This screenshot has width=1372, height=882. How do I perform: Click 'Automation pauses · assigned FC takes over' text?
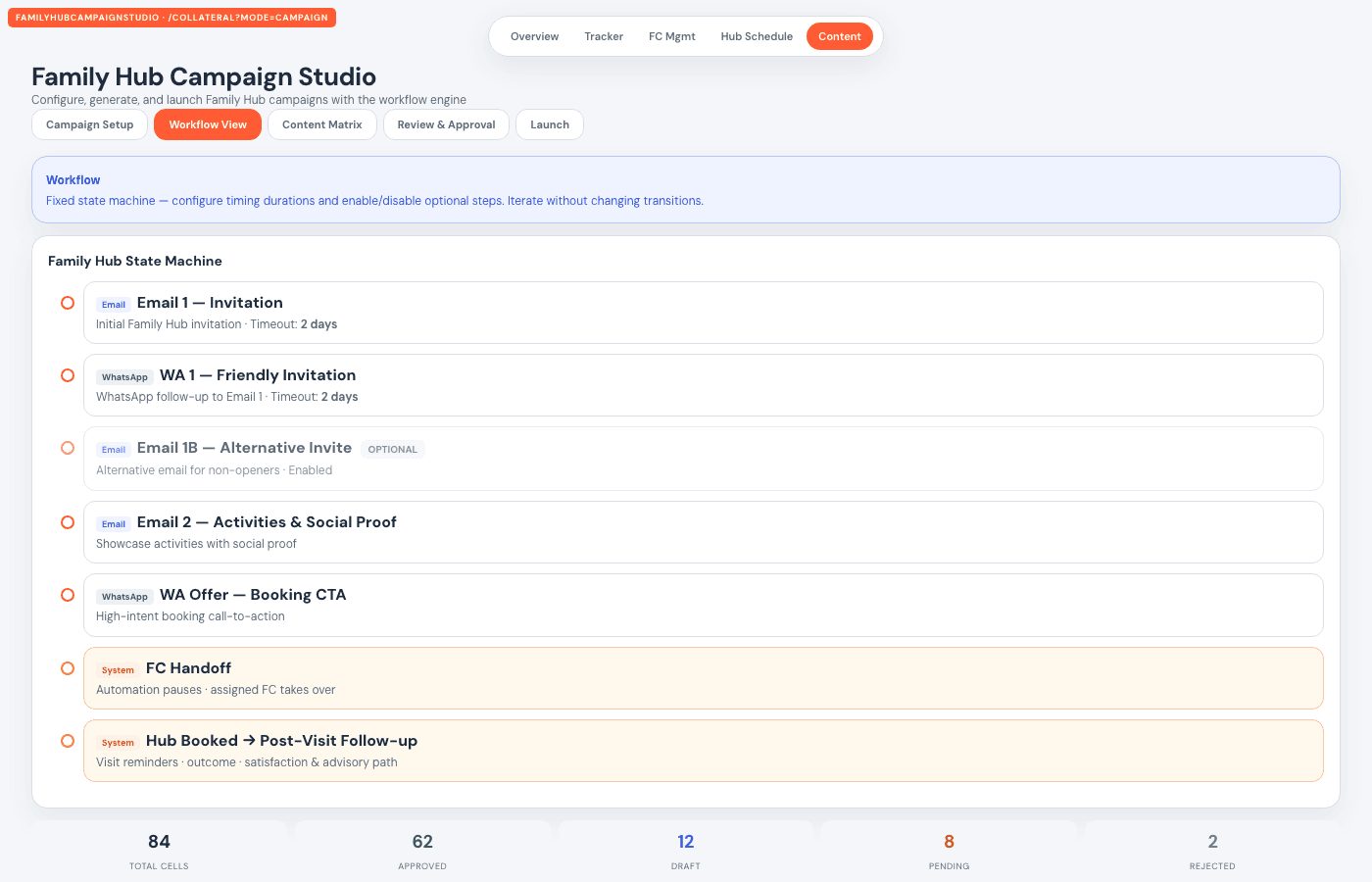216,690
